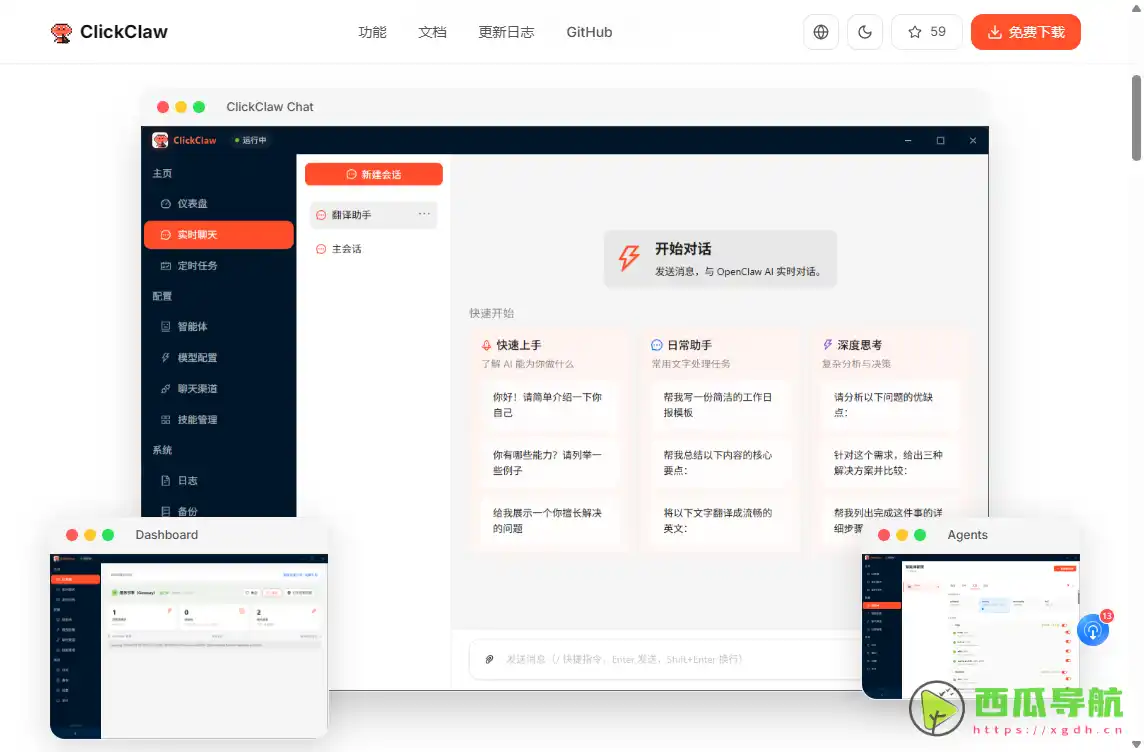1144x752 pixels.
Task: Choose prompt 给我展示一个你擅长解决的问题
Action: tap(549, 520)
